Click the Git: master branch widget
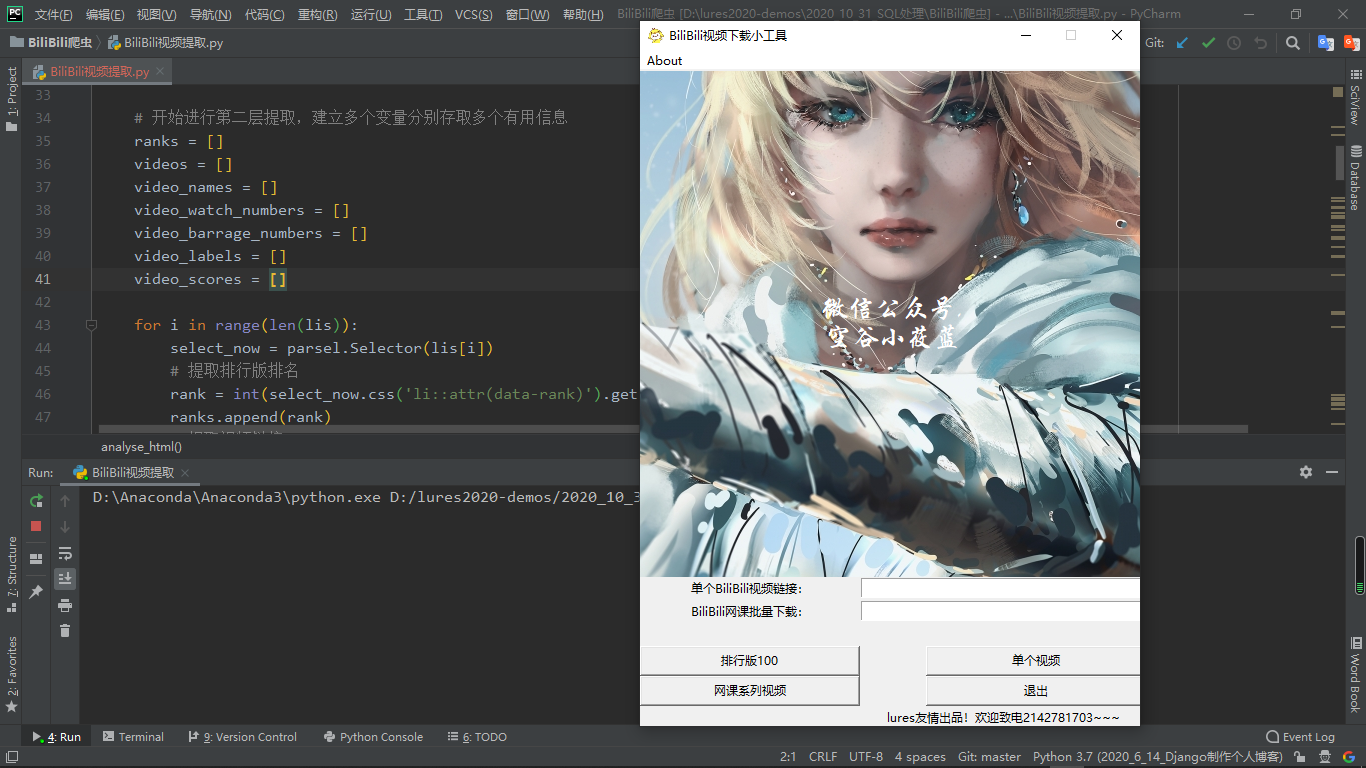 tap(989, 757)
